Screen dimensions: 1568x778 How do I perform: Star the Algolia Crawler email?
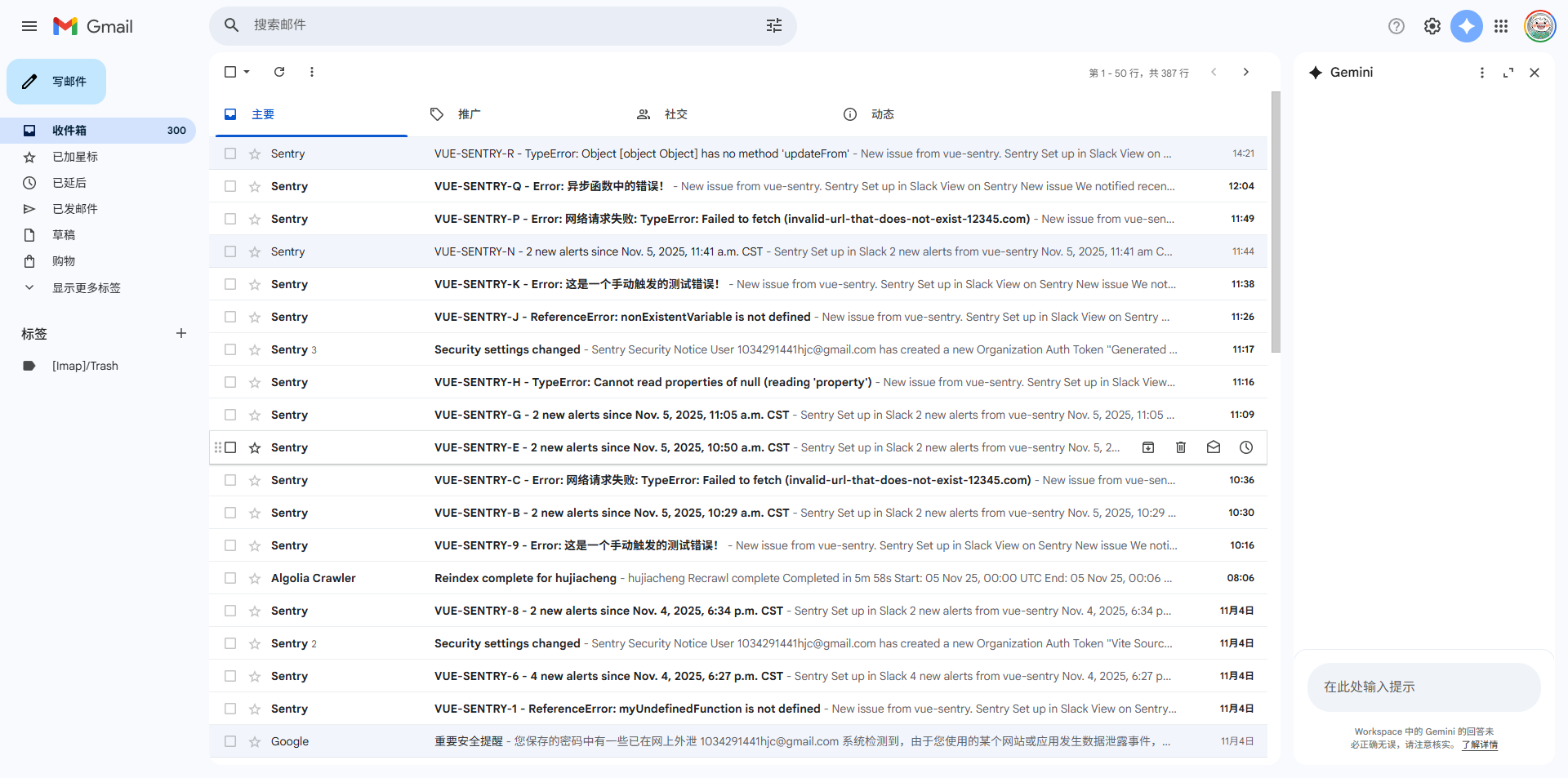point(255,578)
